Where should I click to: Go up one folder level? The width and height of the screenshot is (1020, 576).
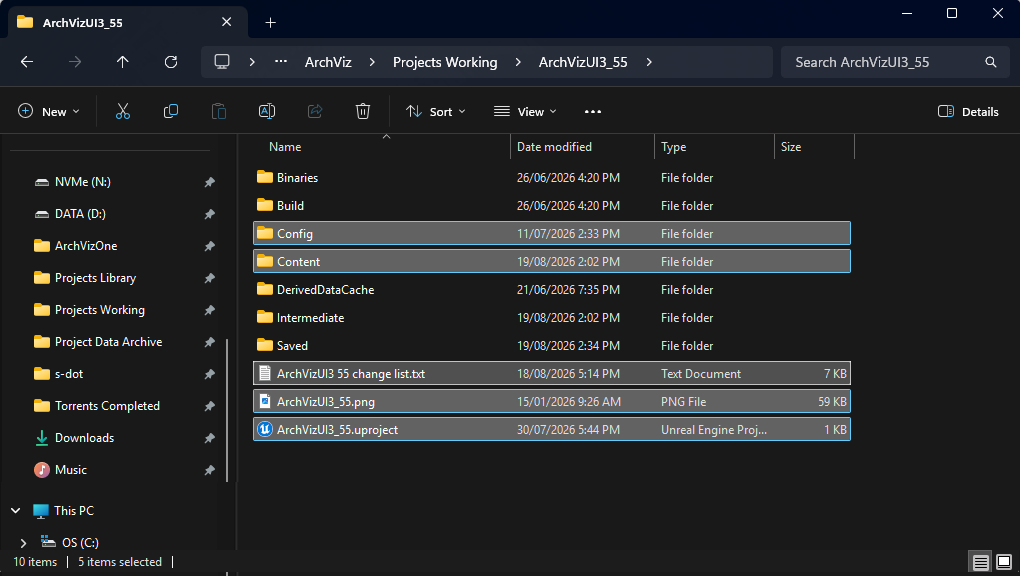coord(122,62)
